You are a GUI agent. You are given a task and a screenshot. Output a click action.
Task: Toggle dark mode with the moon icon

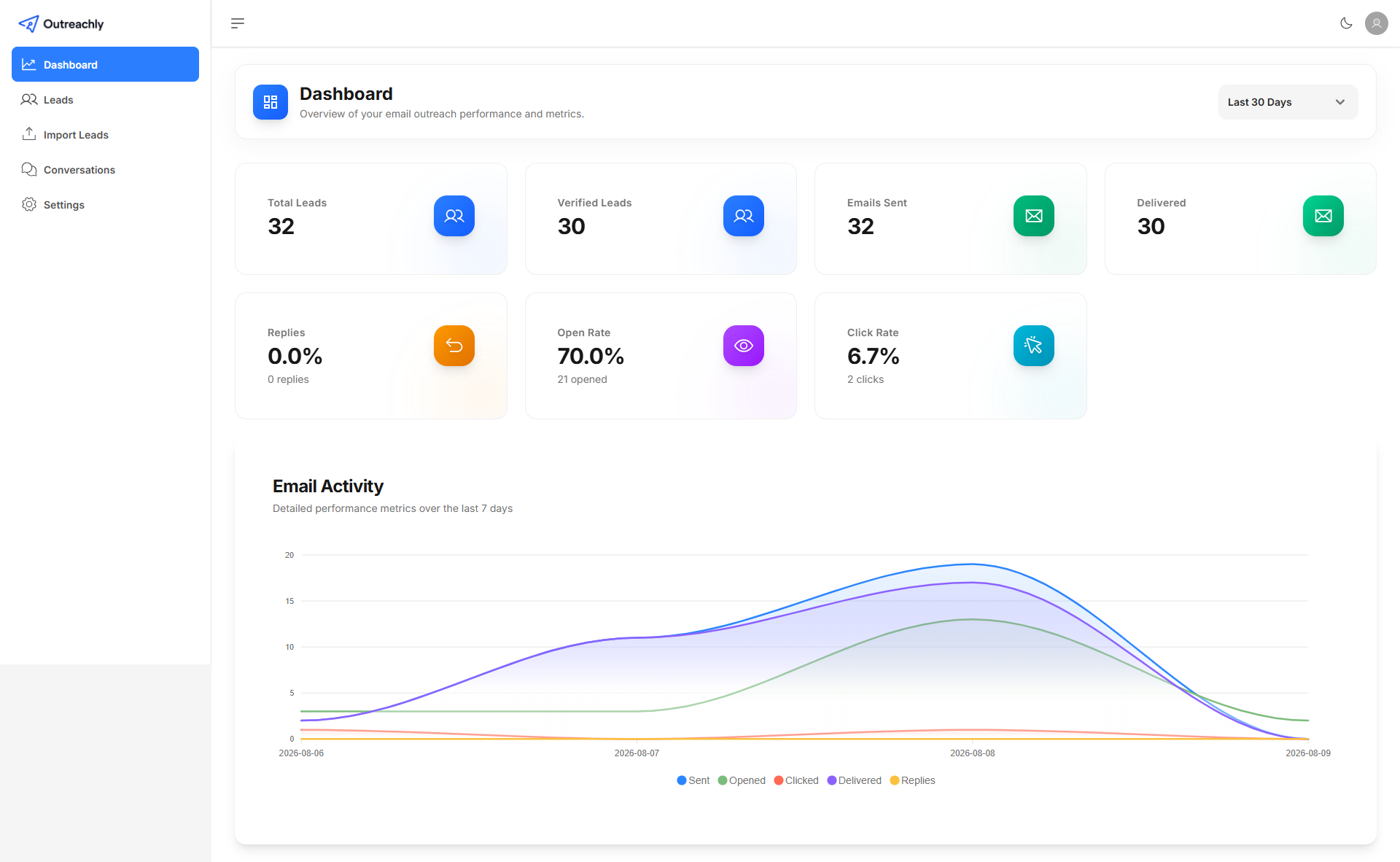tap(1346, 23)
